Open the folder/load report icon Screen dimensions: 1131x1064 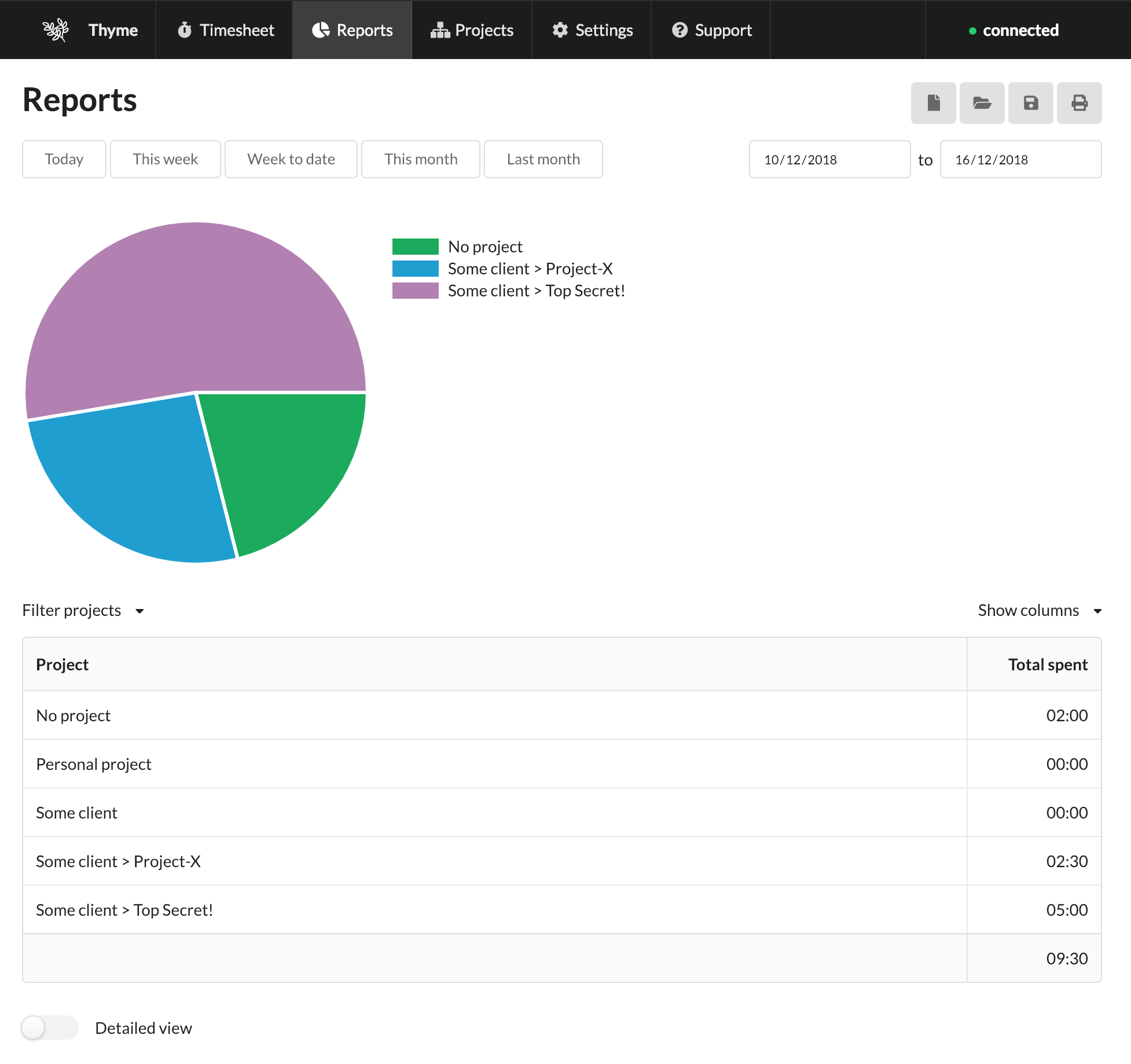point(983,103)
